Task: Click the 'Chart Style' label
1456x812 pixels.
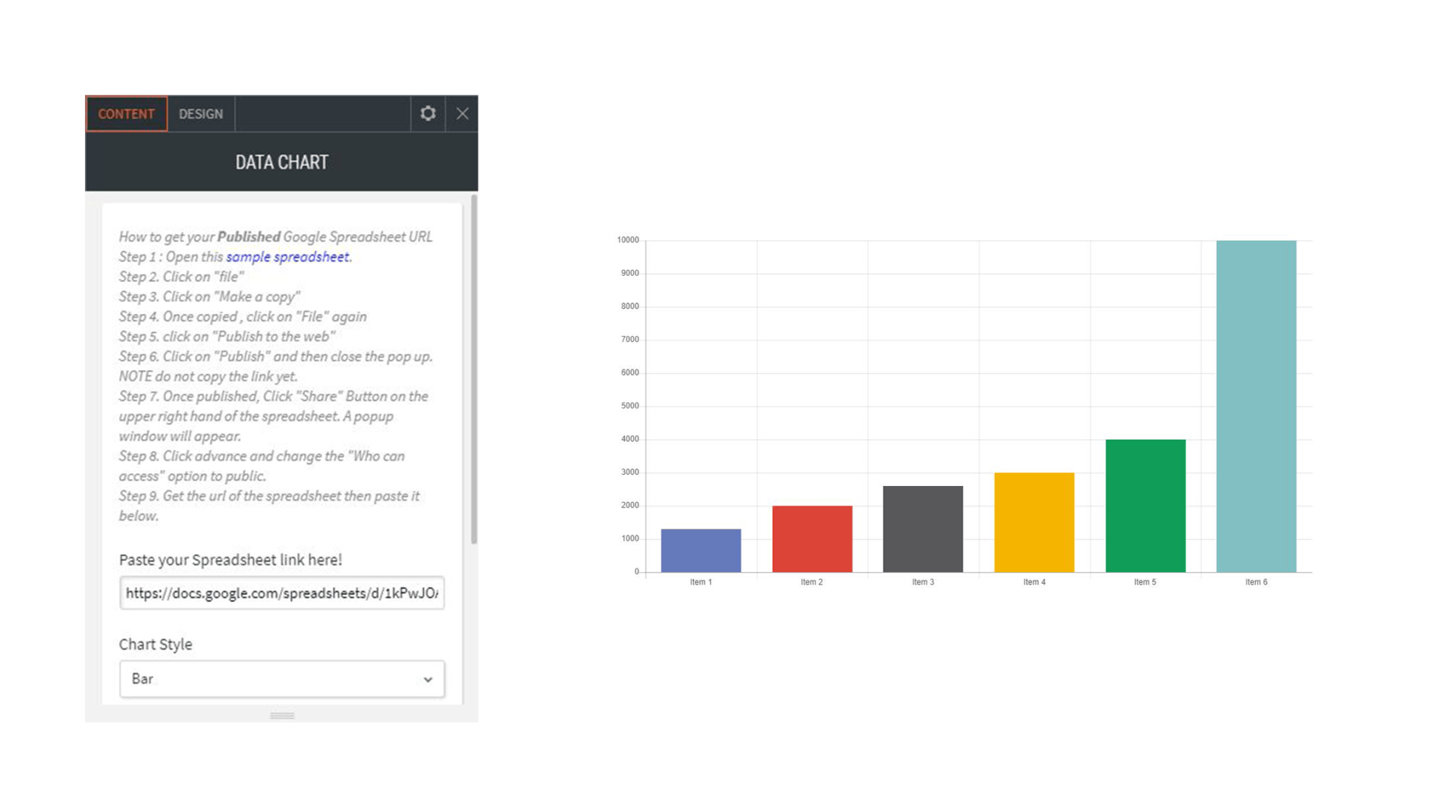Action: (155, 644)
